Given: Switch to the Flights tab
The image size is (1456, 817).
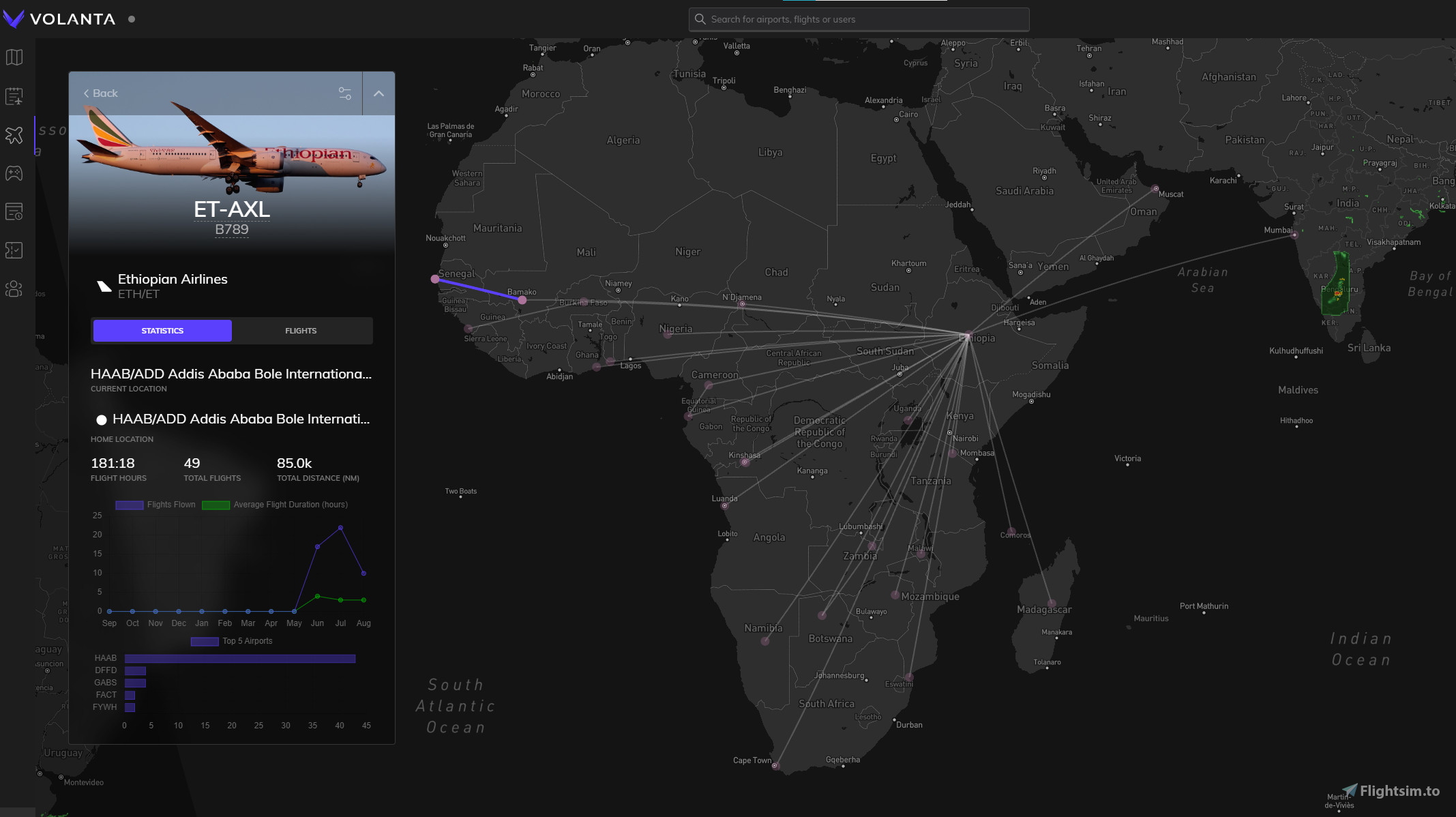Looking at the screenshot, I should [301, 330].
